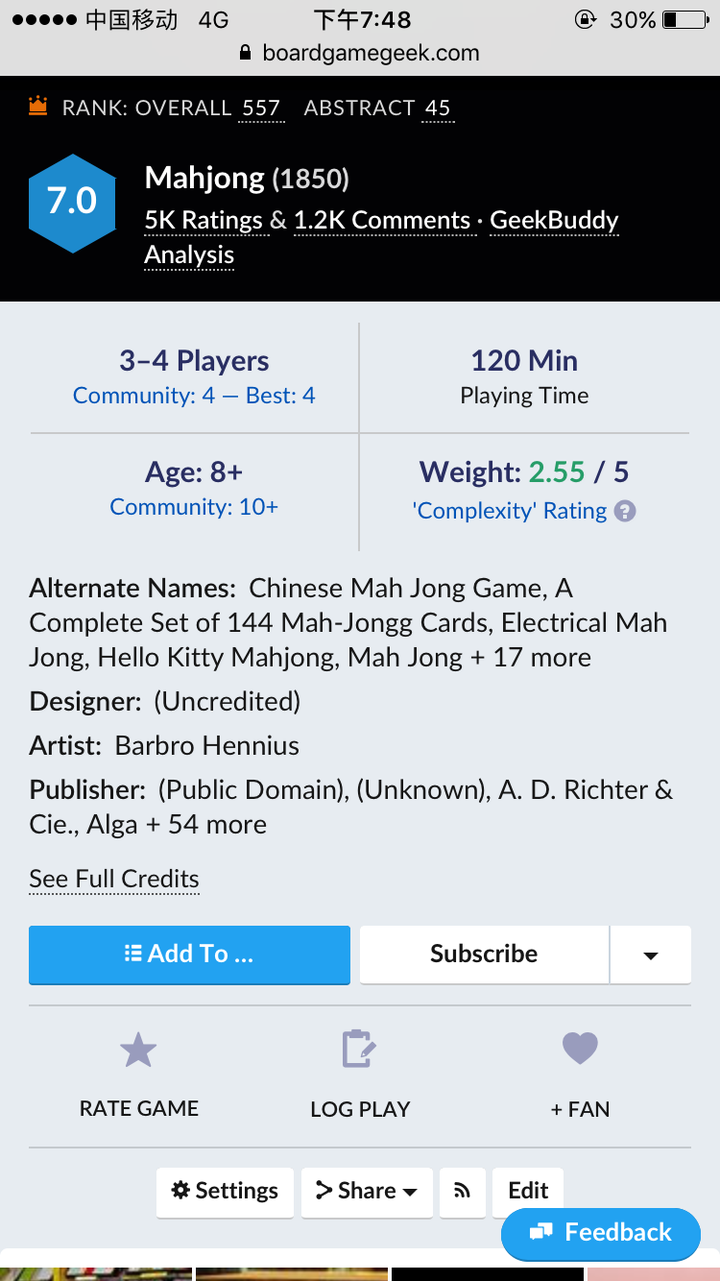
Task: Open the 5K Ratings link
Action: [203, 221]
